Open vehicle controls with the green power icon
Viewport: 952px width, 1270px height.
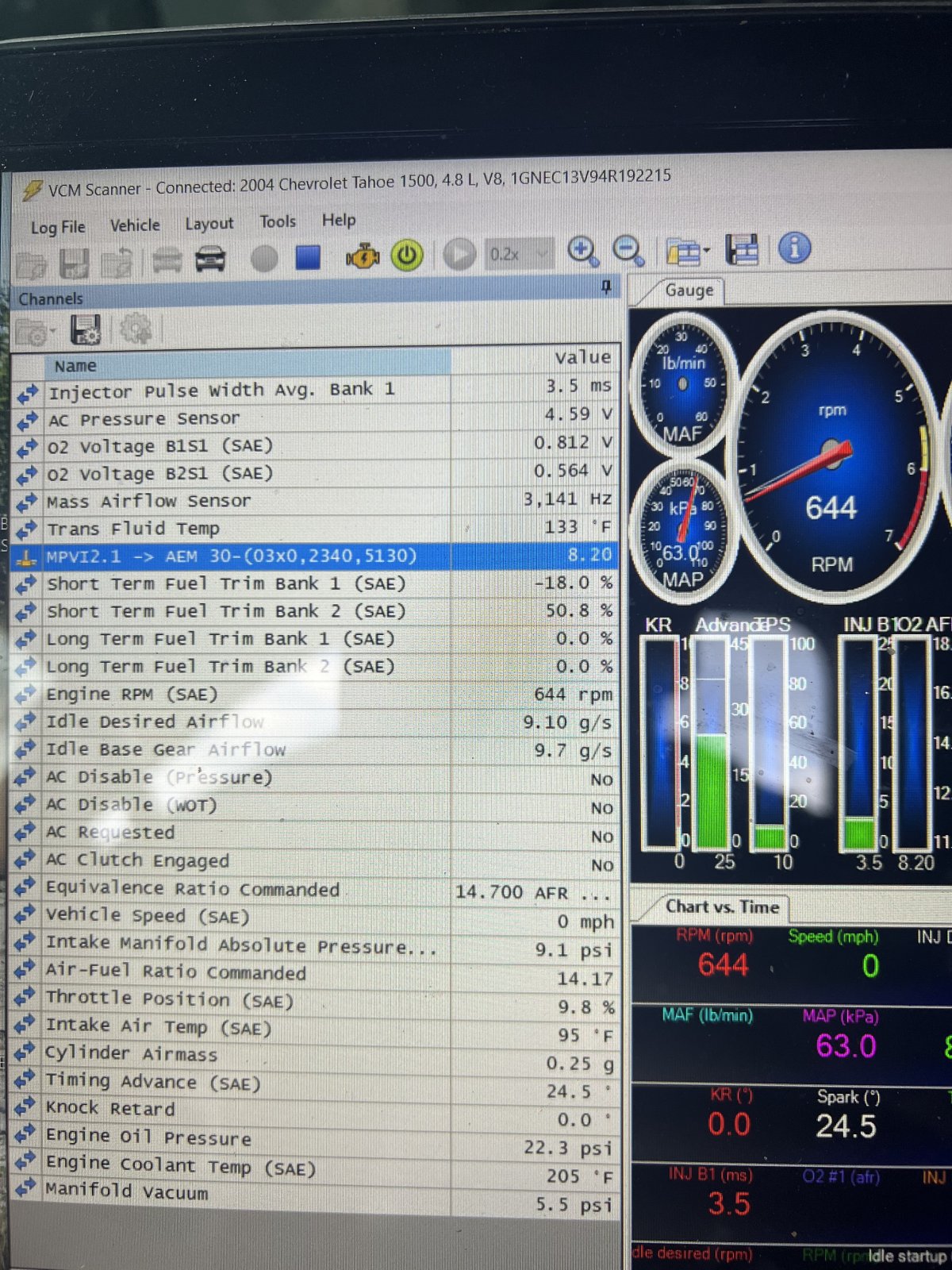[407, 256]
